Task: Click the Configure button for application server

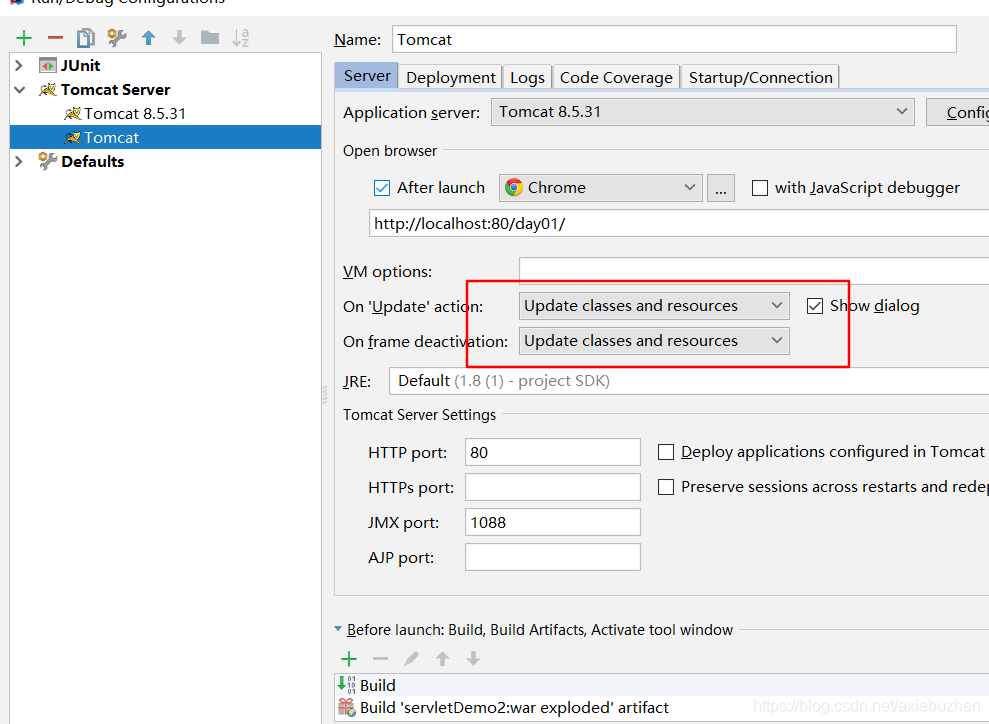Action: point(957,112)
